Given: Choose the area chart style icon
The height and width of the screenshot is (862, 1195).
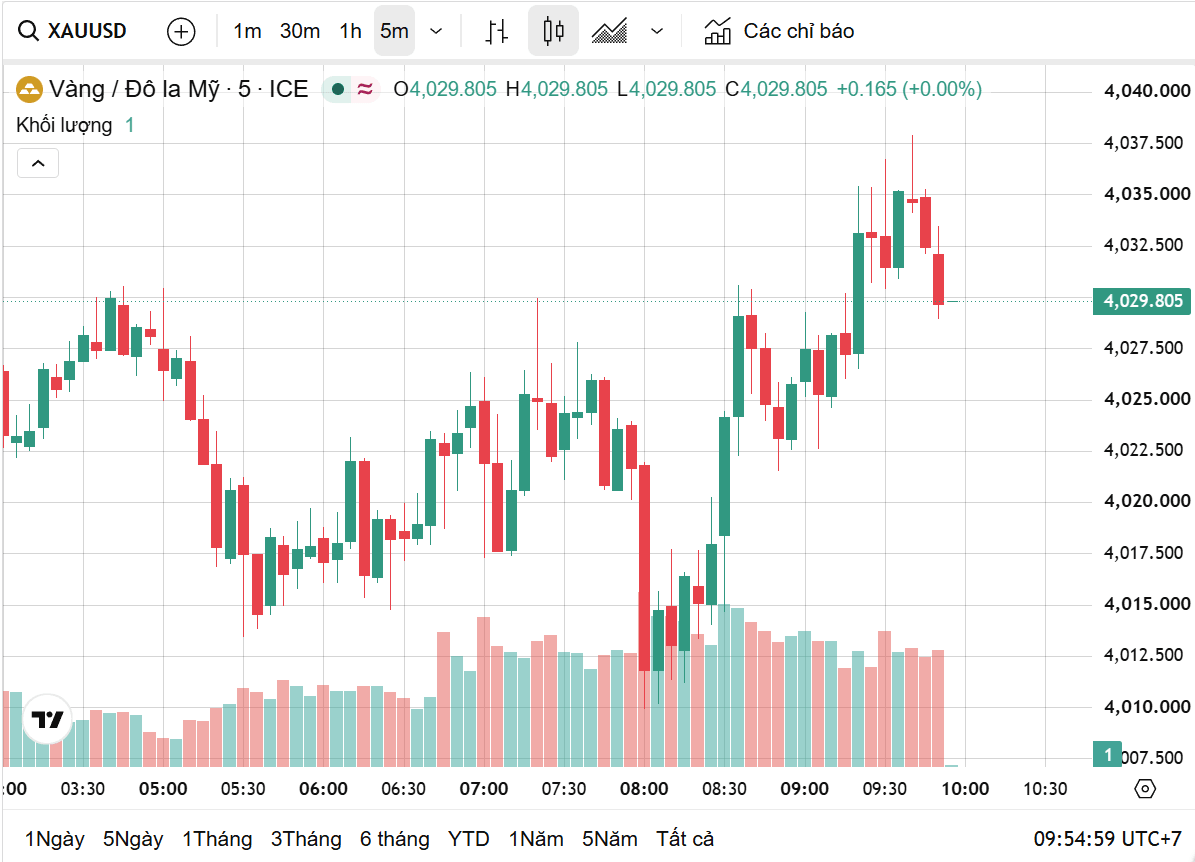Looking at the screenshot, I should [x=610, y=31].
